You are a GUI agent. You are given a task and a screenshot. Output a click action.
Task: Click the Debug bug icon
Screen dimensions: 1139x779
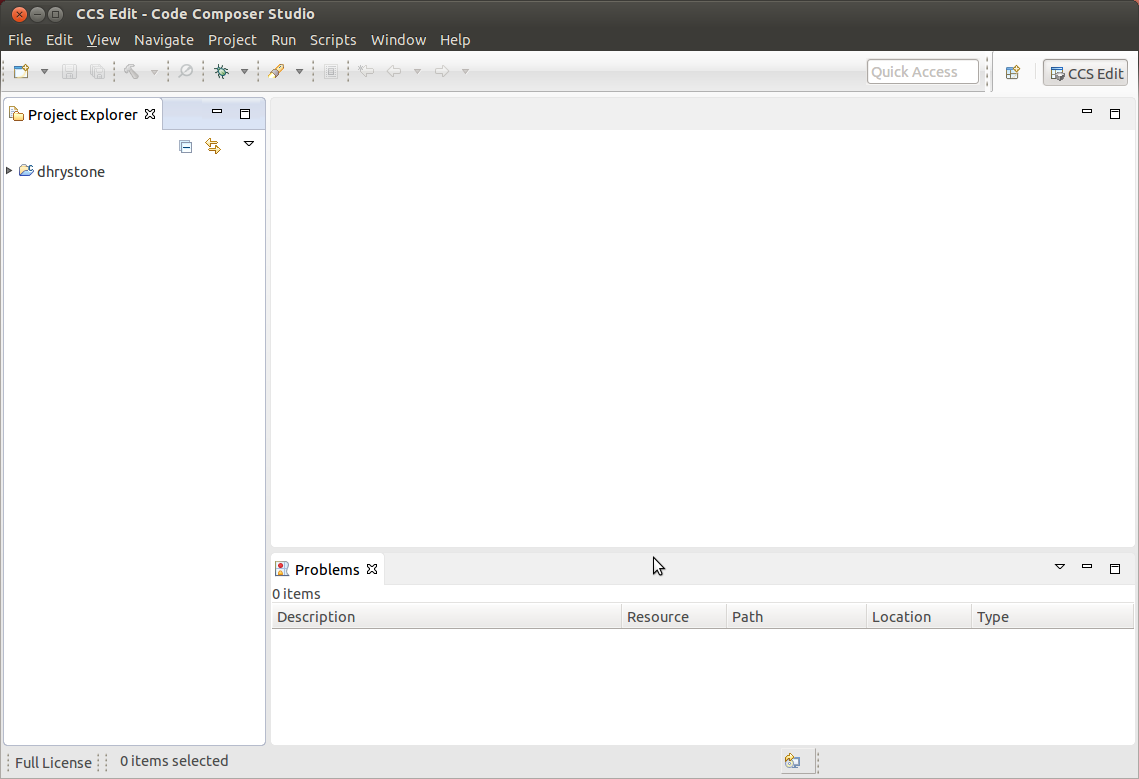click(222, 72)
